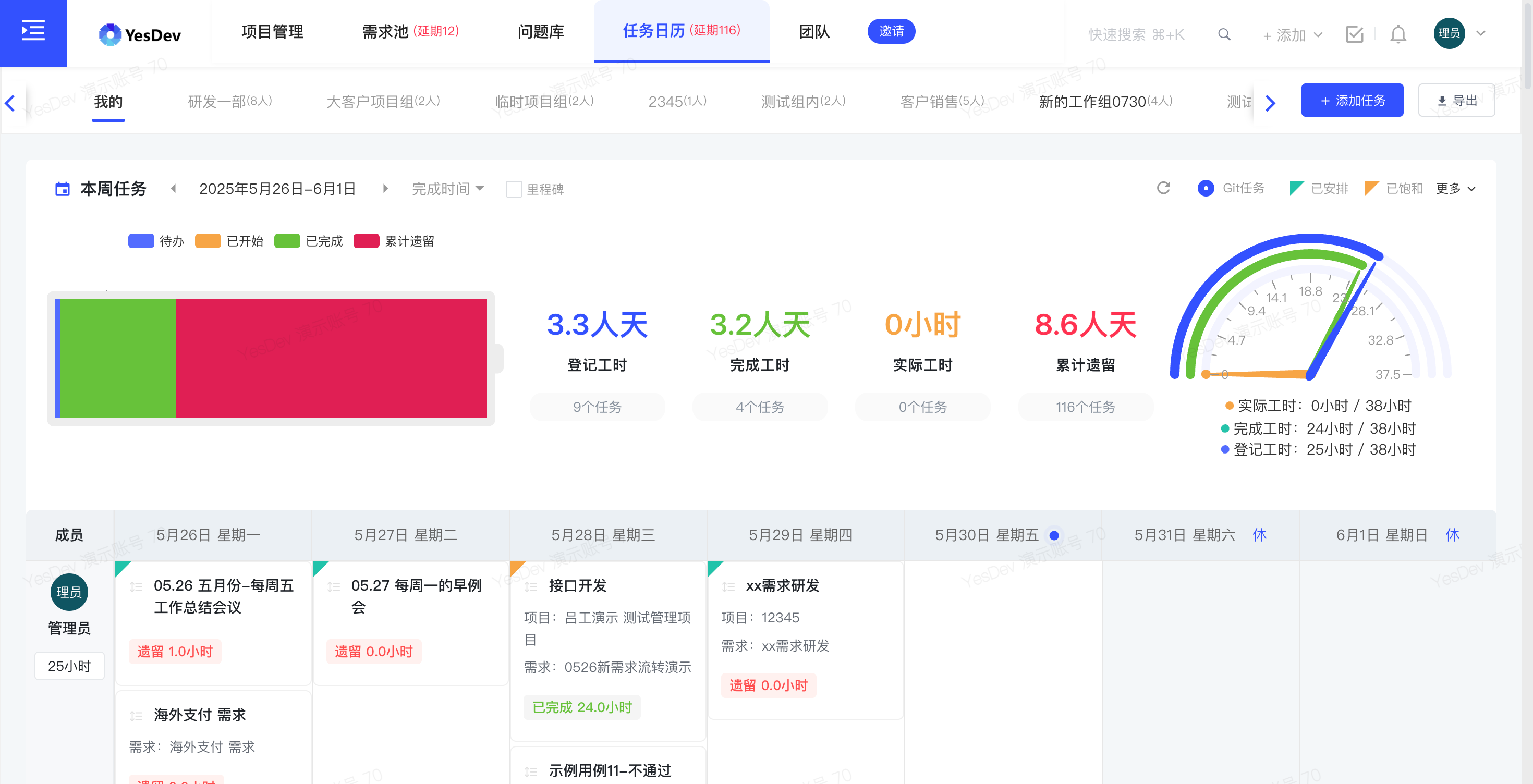Select the 我的 tab
The image size is (1533, 784).
pyautogui.click(x=108, y=102)
